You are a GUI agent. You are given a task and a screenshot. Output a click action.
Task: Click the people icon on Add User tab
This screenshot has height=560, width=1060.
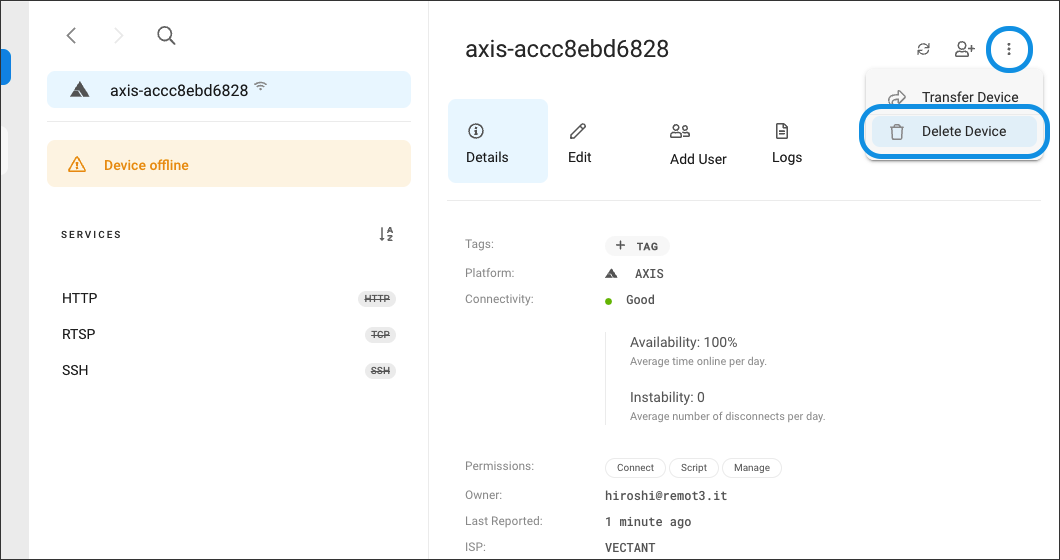click(x=680, y=131)
